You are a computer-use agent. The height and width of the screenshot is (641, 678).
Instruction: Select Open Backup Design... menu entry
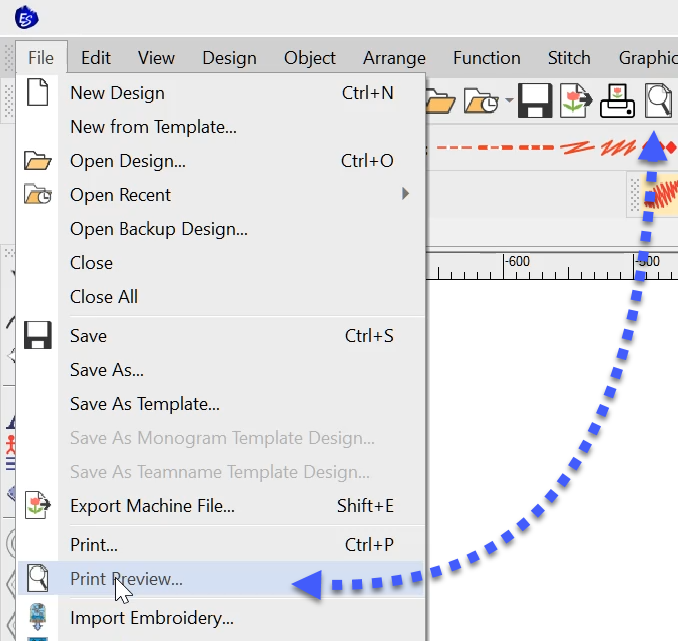point(158,229)
